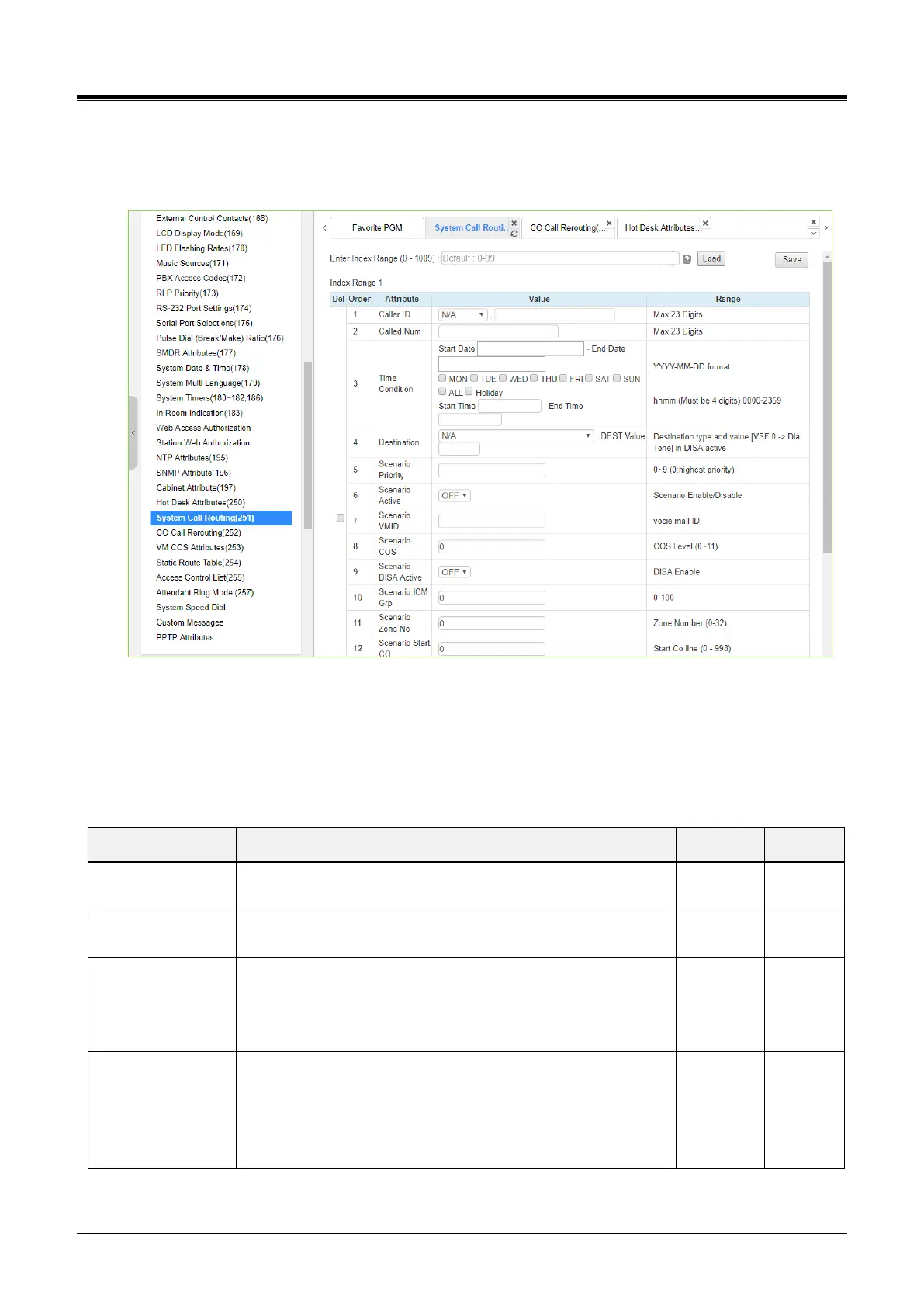
Task: Close the Hot Desk Attributes tab
Action: click(x=705, y=224)
